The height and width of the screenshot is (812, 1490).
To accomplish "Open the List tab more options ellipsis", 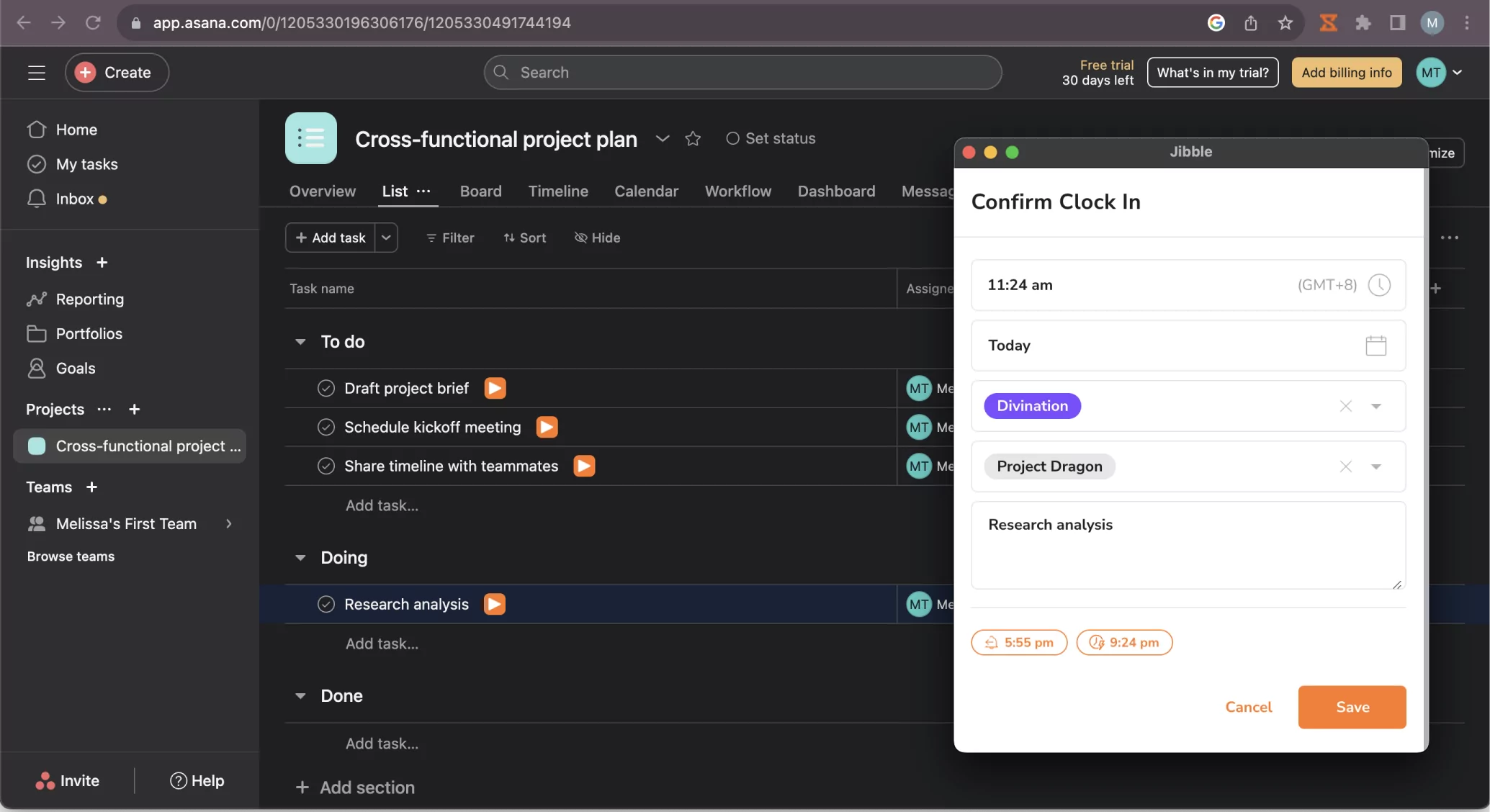I will click(423, 191).
